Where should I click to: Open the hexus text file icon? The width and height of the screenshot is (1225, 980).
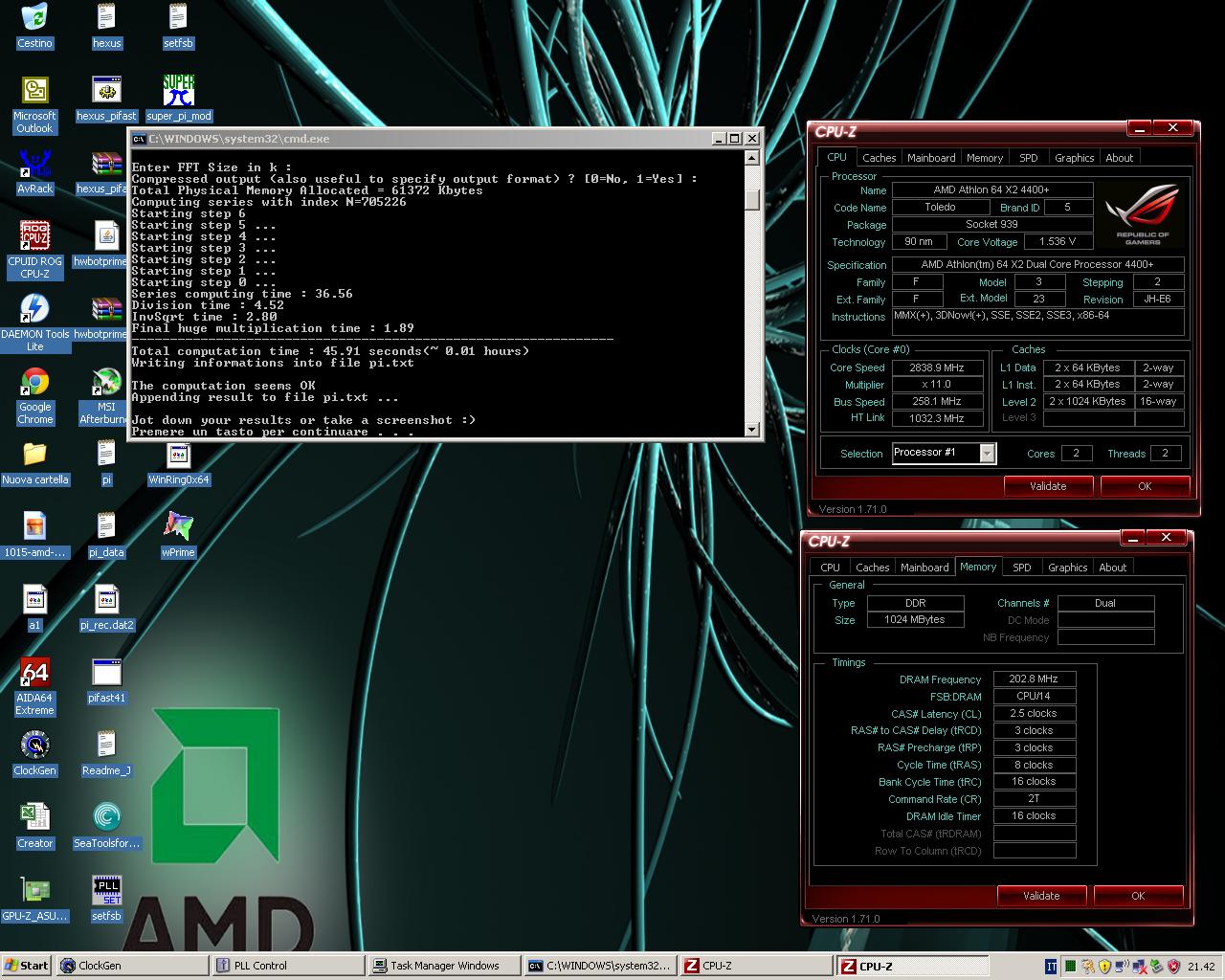[x=106, y=26]
